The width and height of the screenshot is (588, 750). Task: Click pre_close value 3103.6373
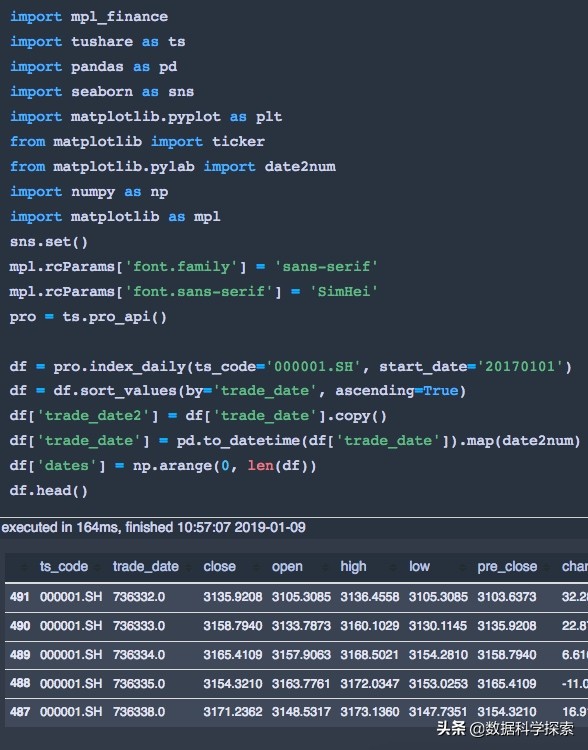coord(507,597)
